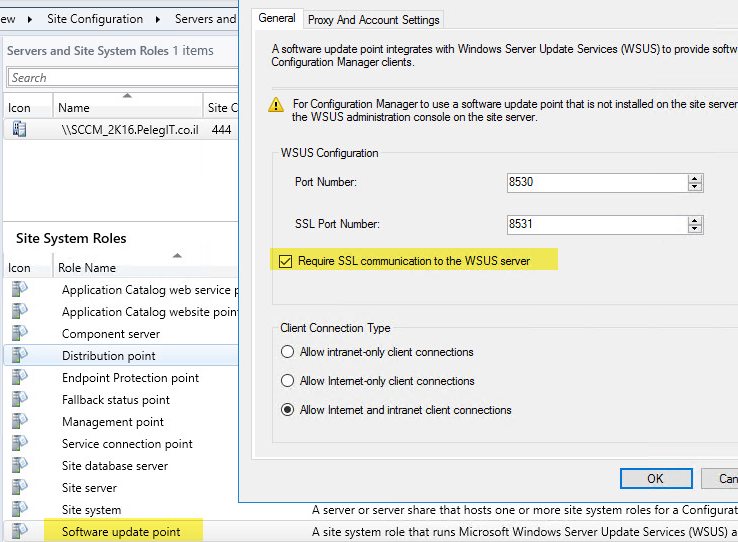Click the Application Catalog web service role icon
The image size is (738, 542).
pos(19,289)
